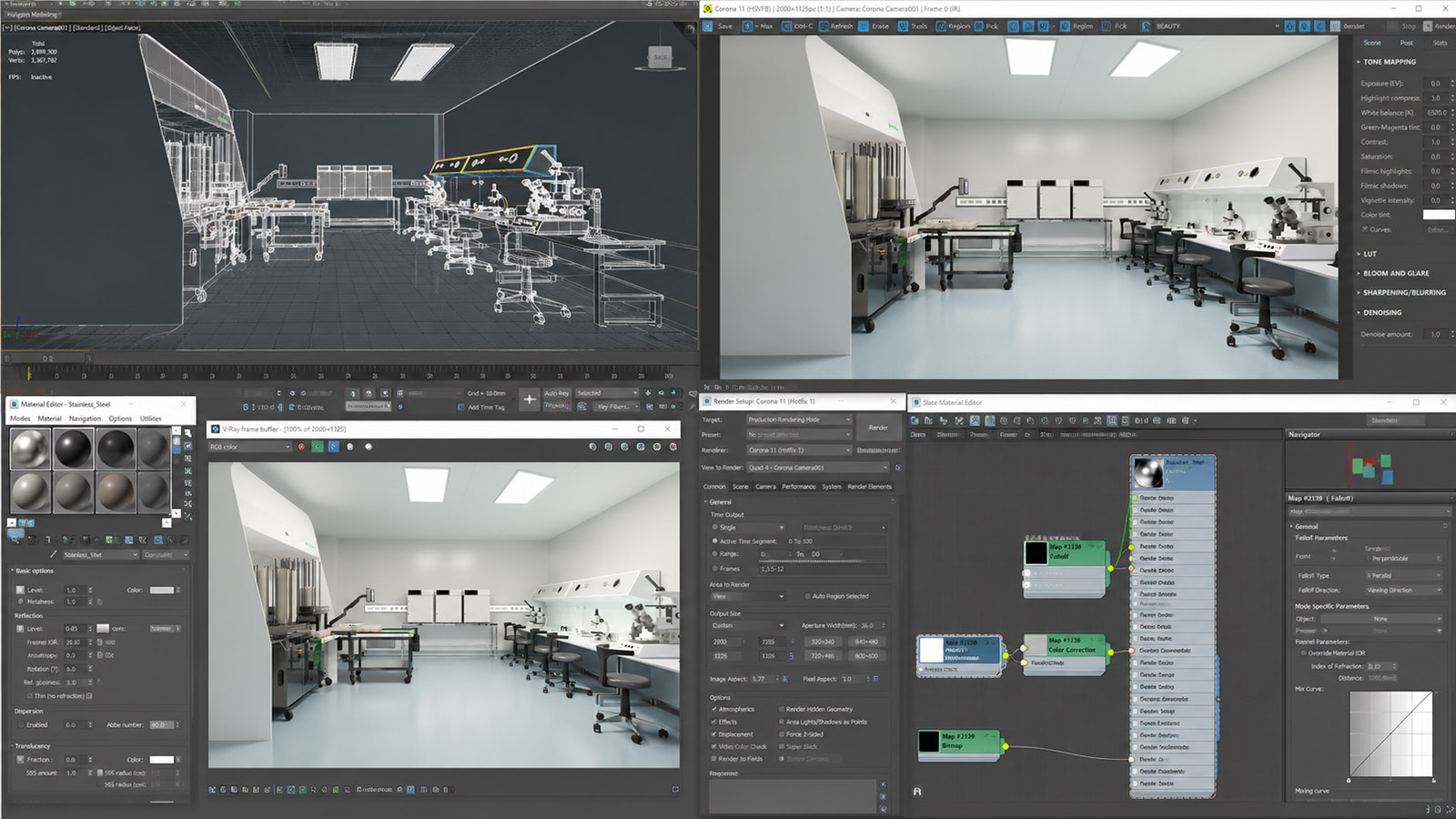Click the 640x480 output size preset button
This screenshot has height=819, width=1456.
pyautogui.click(x=866, y=642)
